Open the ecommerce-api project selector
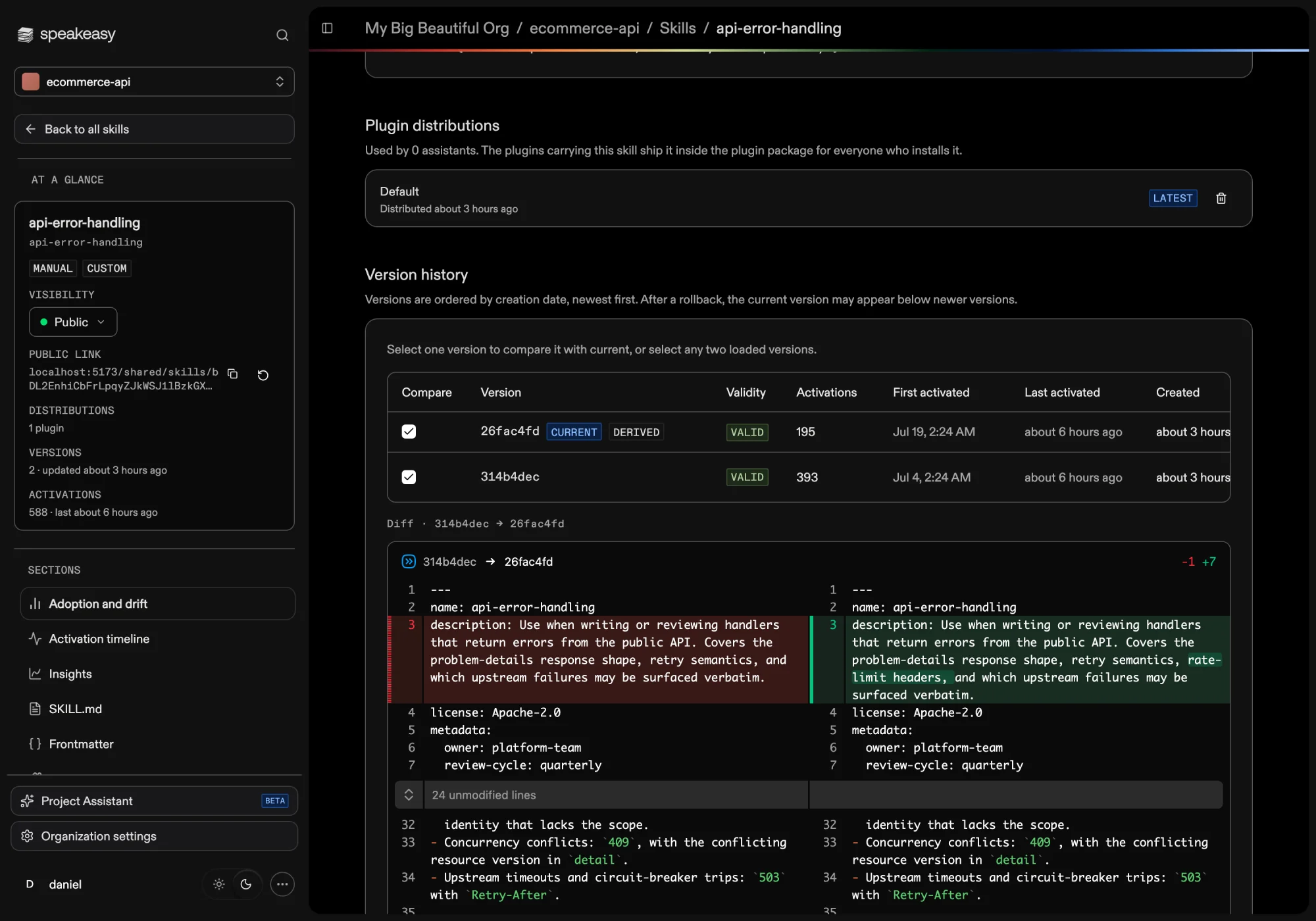The image size is (1316, 921). tap(154, 82)
